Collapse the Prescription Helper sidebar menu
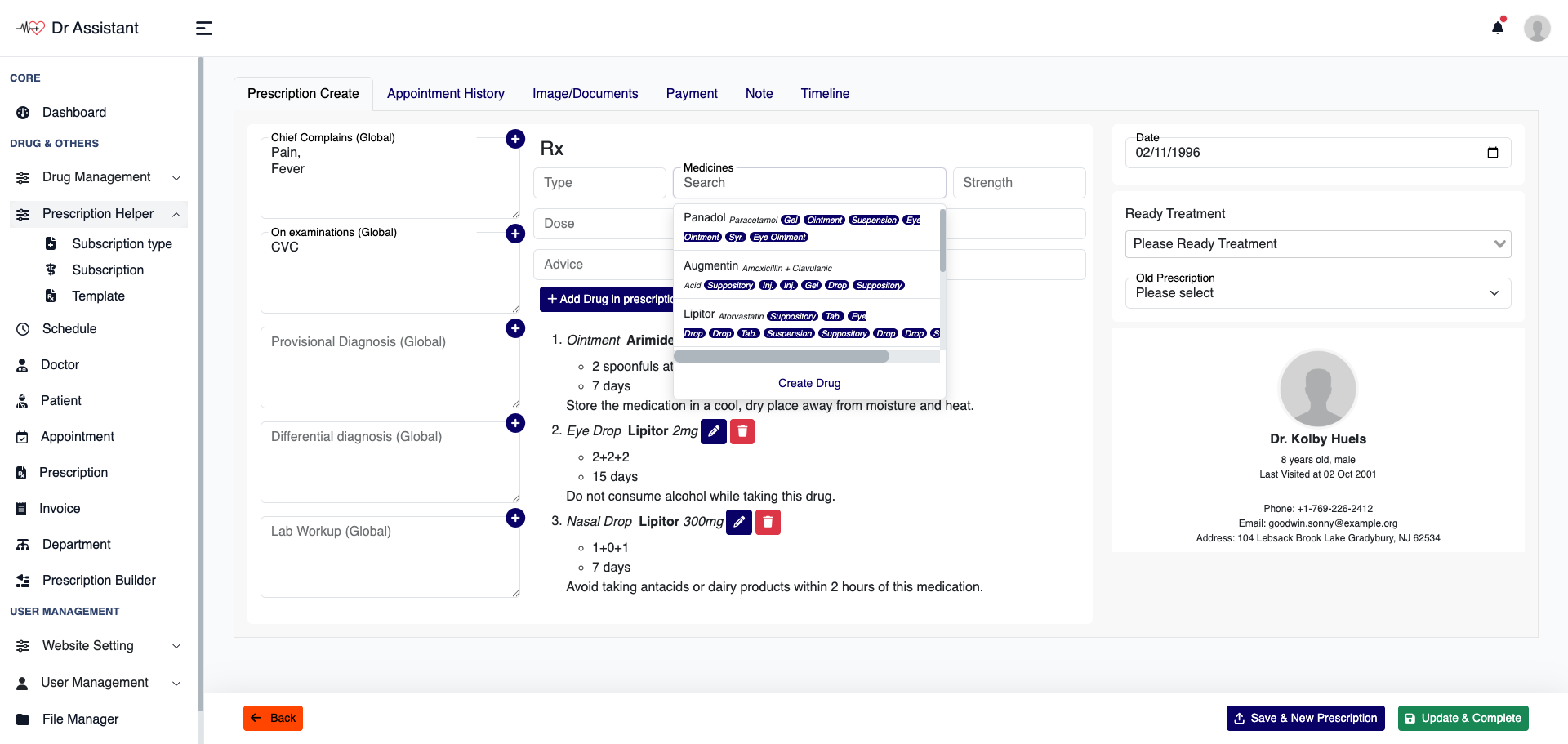The width and height of the screenshot is (1568, 744). [98, 214]
